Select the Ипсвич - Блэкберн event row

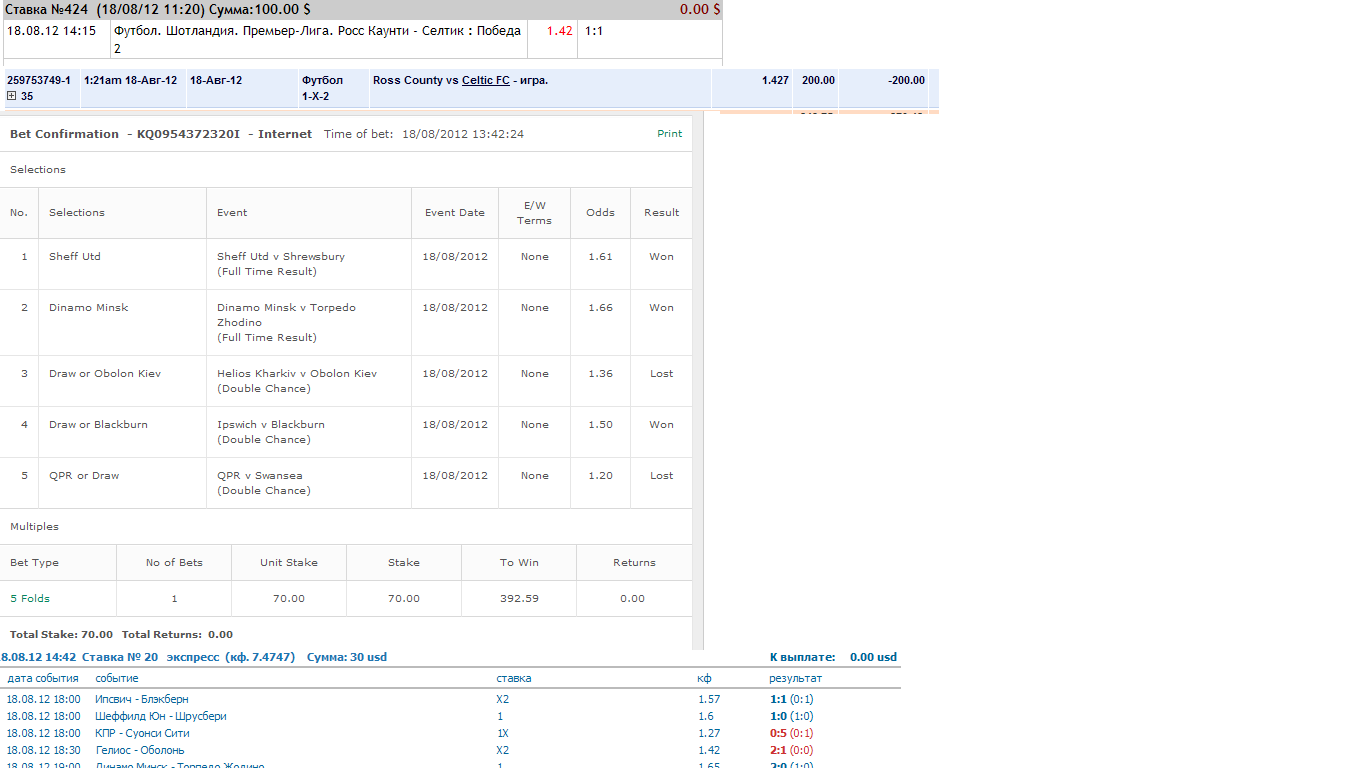pos(142,700)
